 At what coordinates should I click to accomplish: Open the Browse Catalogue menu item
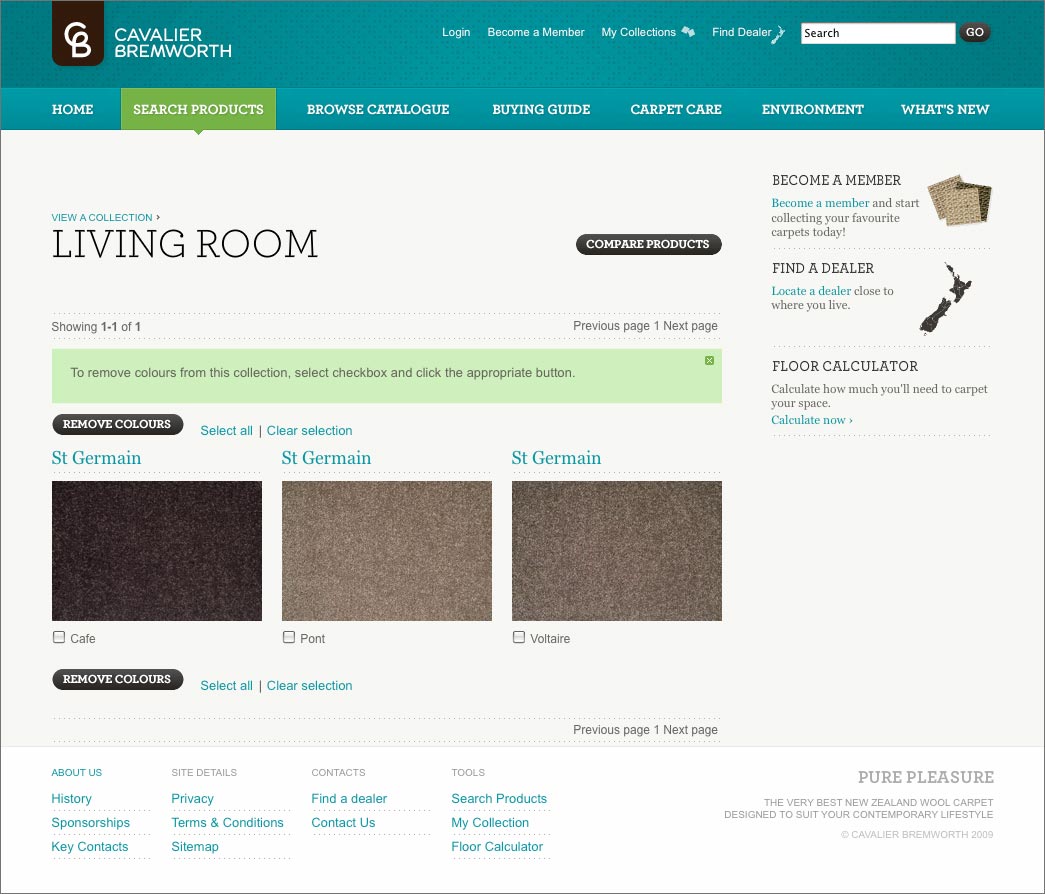[378, 109]
